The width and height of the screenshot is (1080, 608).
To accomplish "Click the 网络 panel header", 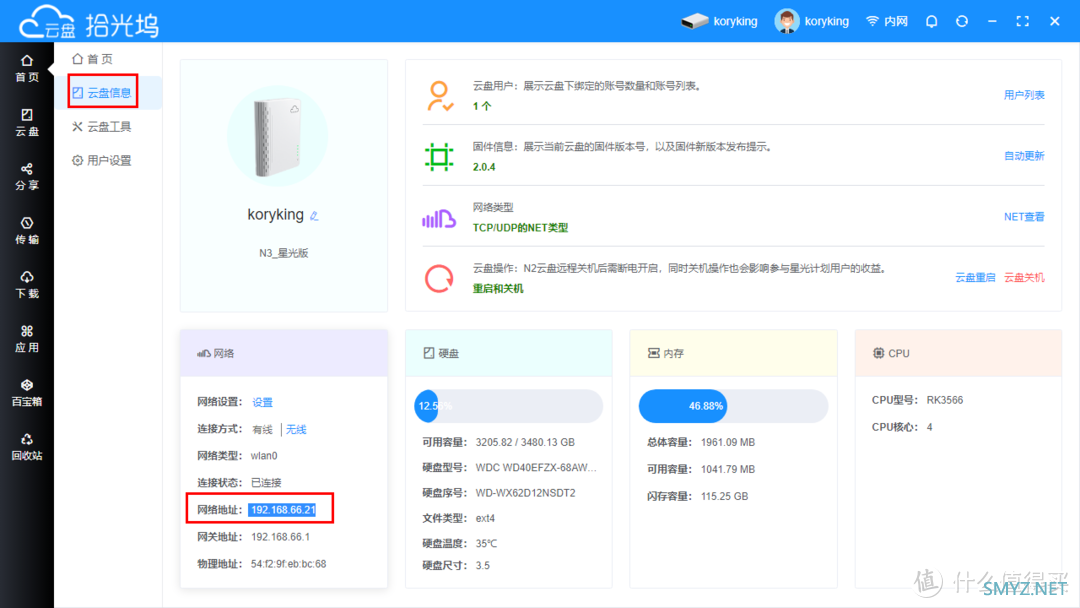I will [x=284, y=353].
